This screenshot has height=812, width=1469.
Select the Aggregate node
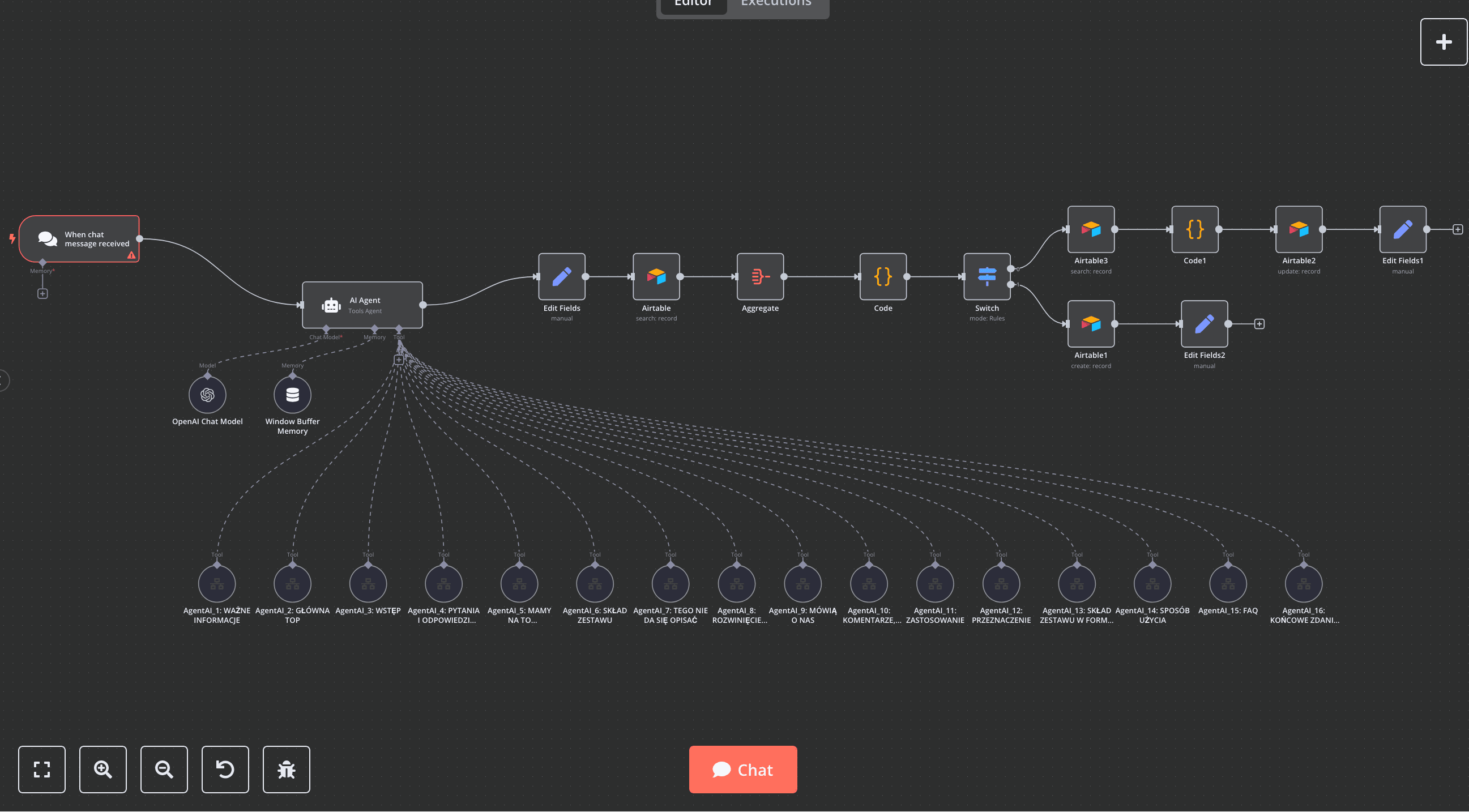[760, 276]
